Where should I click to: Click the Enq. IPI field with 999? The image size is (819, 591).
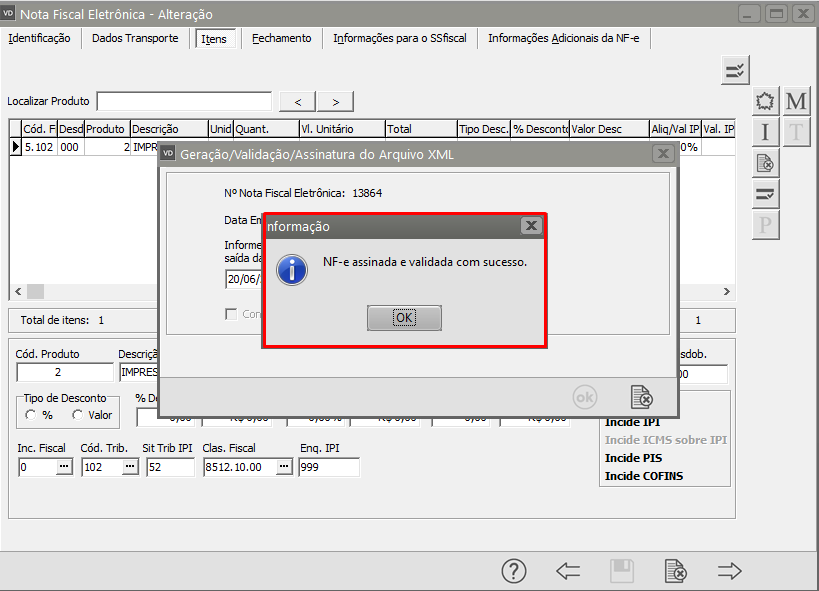[x=329, y=467]
